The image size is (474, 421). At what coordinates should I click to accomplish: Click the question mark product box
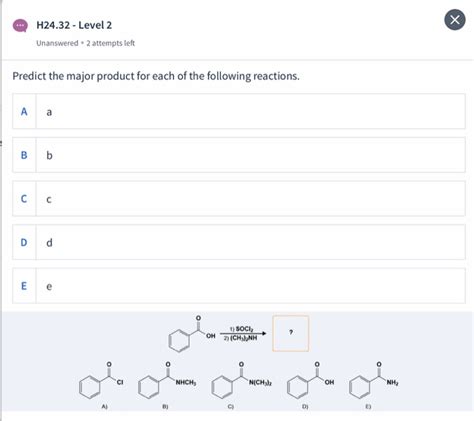(291, 333)
